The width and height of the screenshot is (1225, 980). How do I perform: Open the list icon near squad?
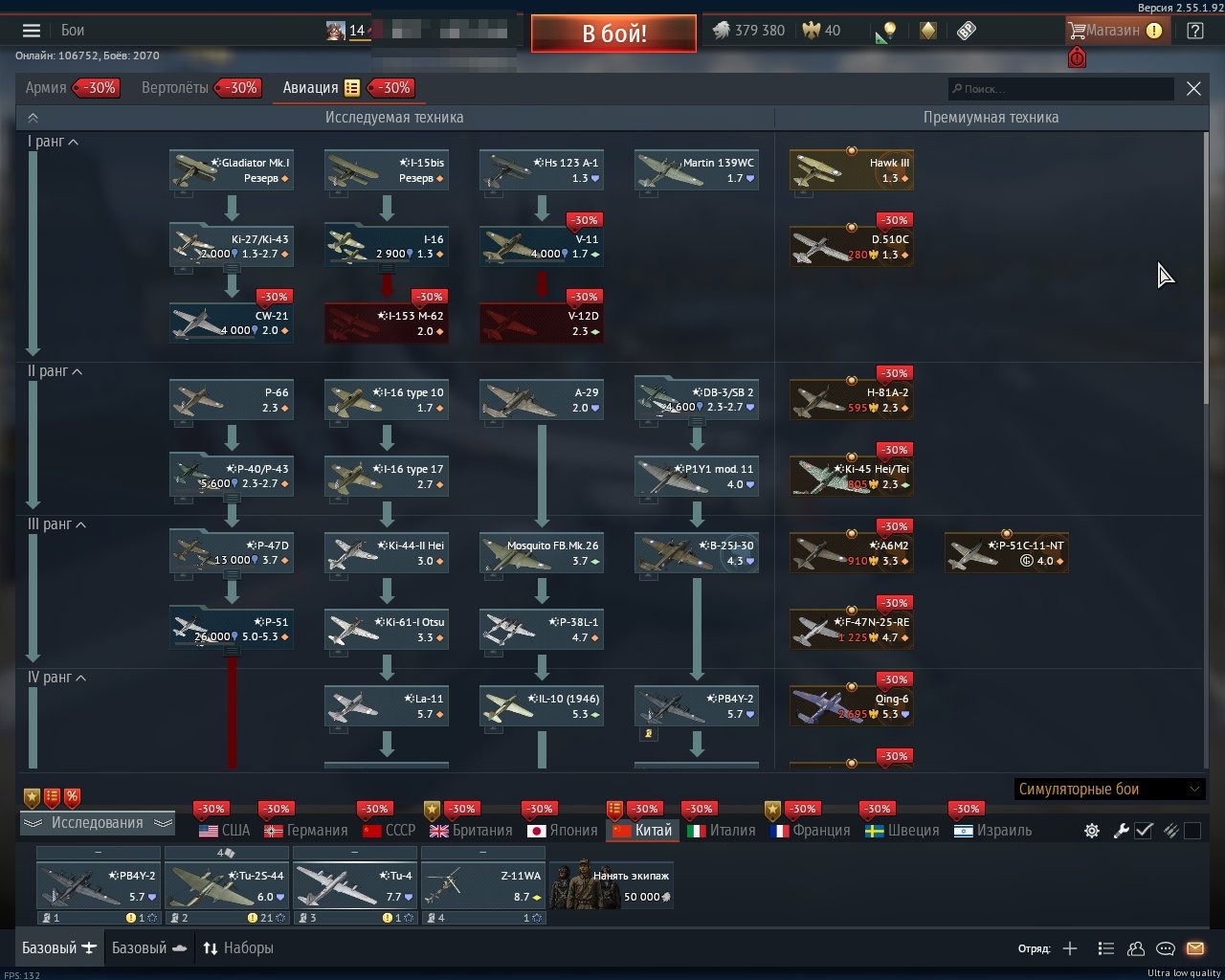[x=1106, y=948]
